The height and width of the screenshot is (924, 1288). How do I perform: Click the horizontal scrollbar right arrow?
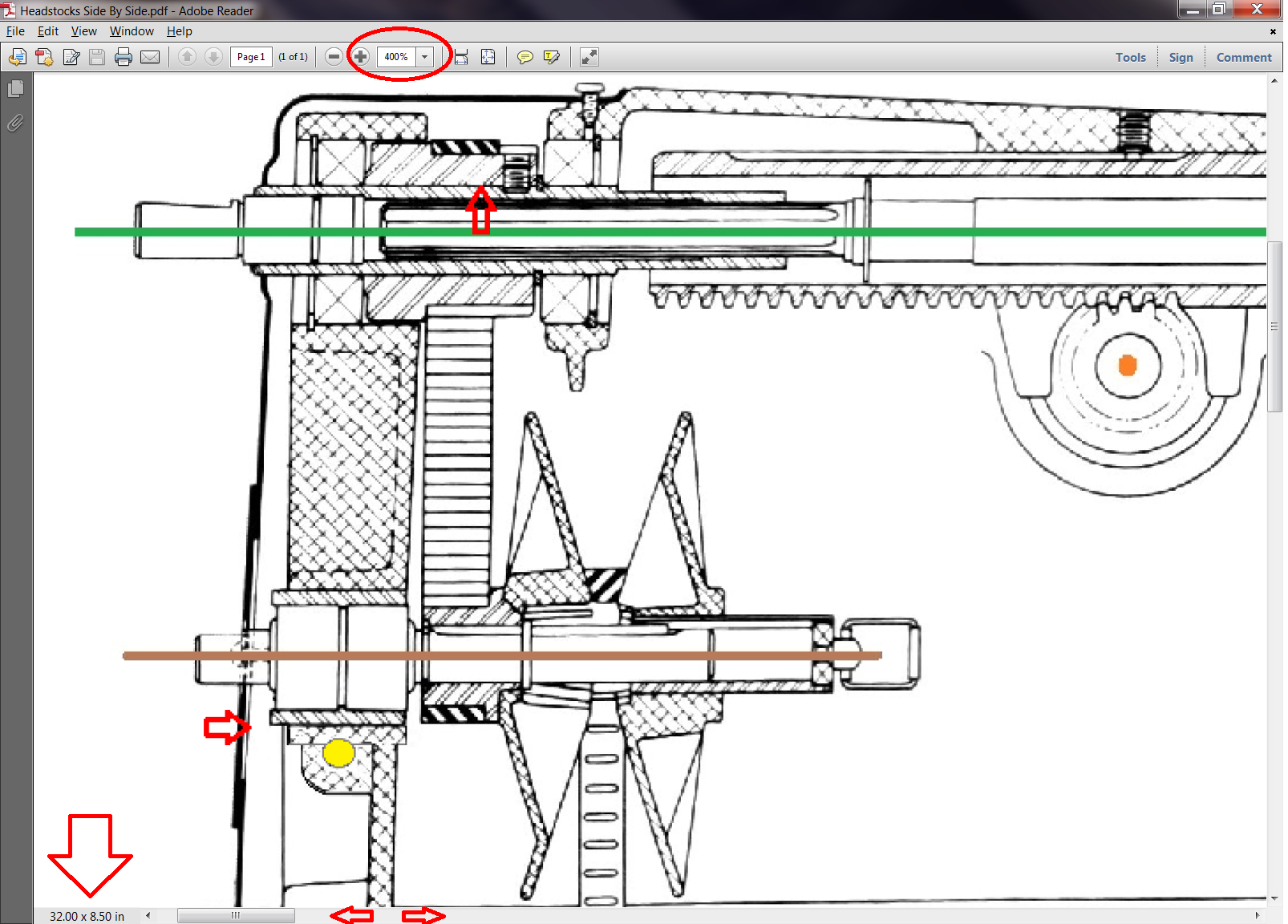(x=1257, y=915)
